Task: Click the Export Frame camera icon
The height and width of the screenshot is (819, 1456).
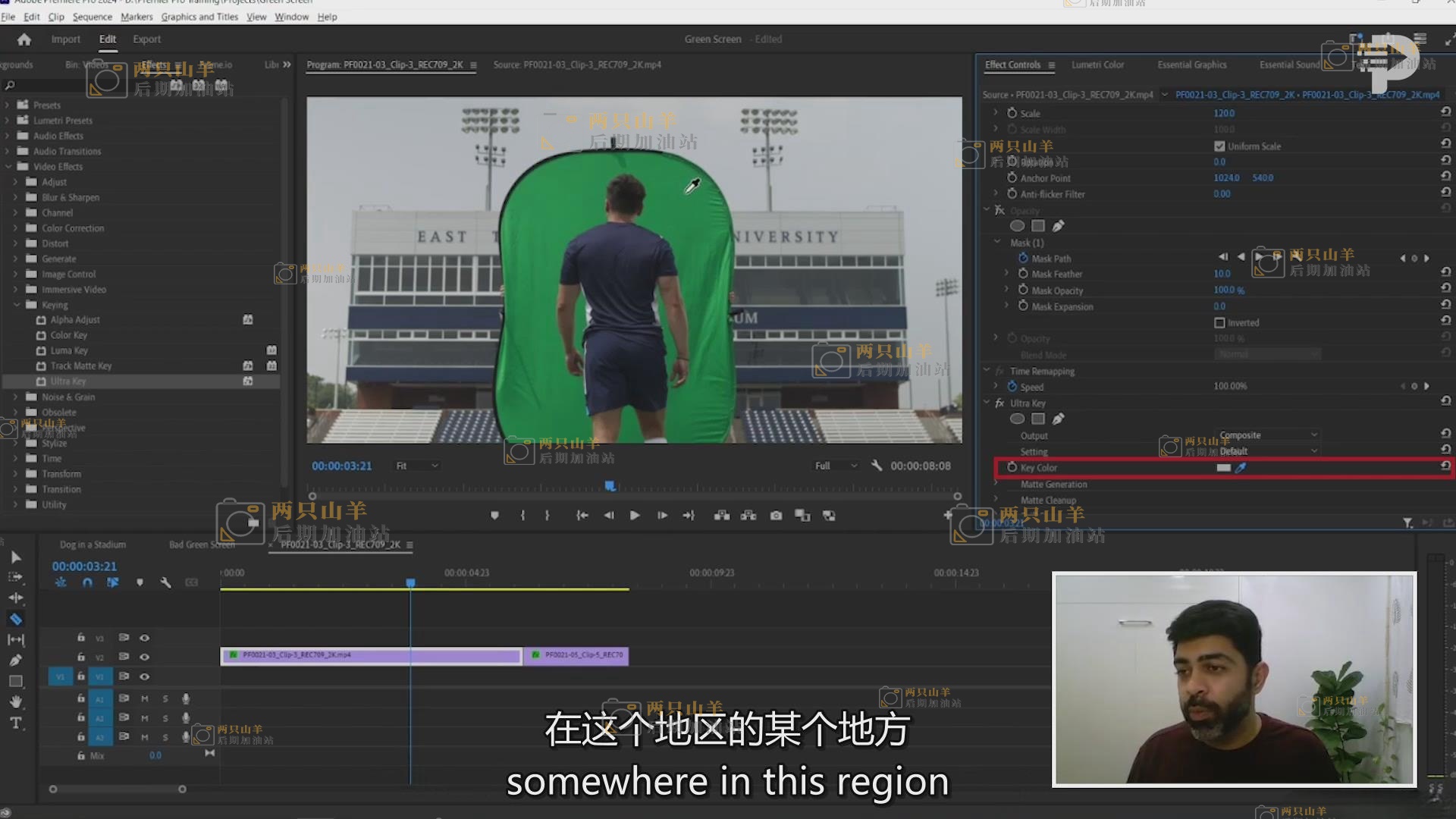Action: pos(776,516)
